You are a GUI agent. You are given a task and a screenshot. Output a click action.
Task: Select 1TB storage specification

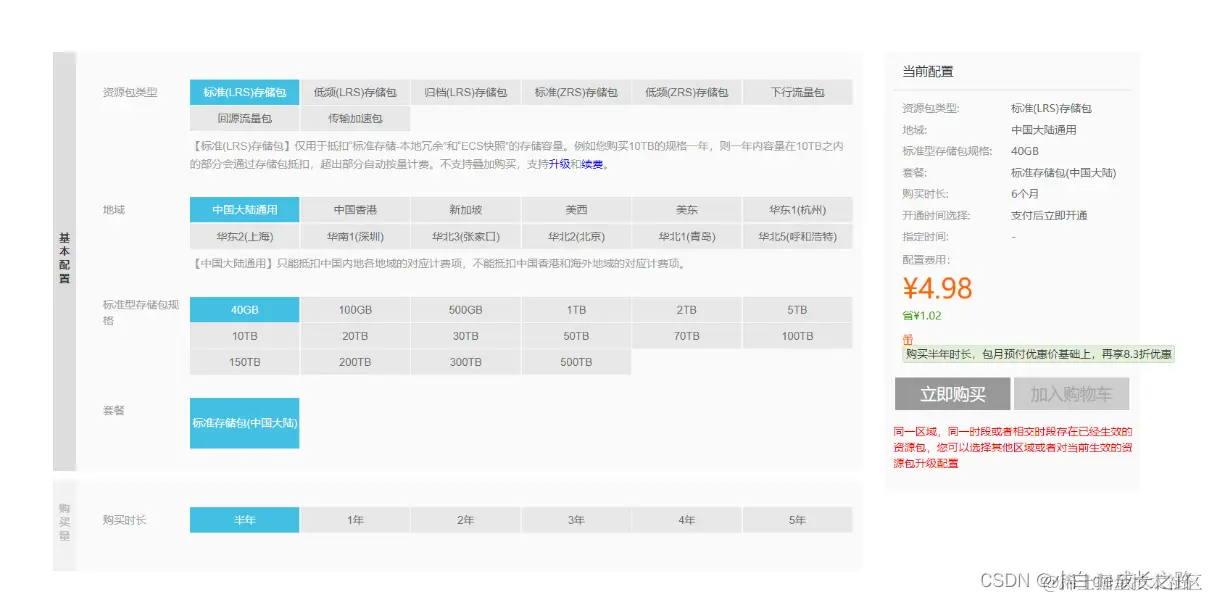(576, 310)
